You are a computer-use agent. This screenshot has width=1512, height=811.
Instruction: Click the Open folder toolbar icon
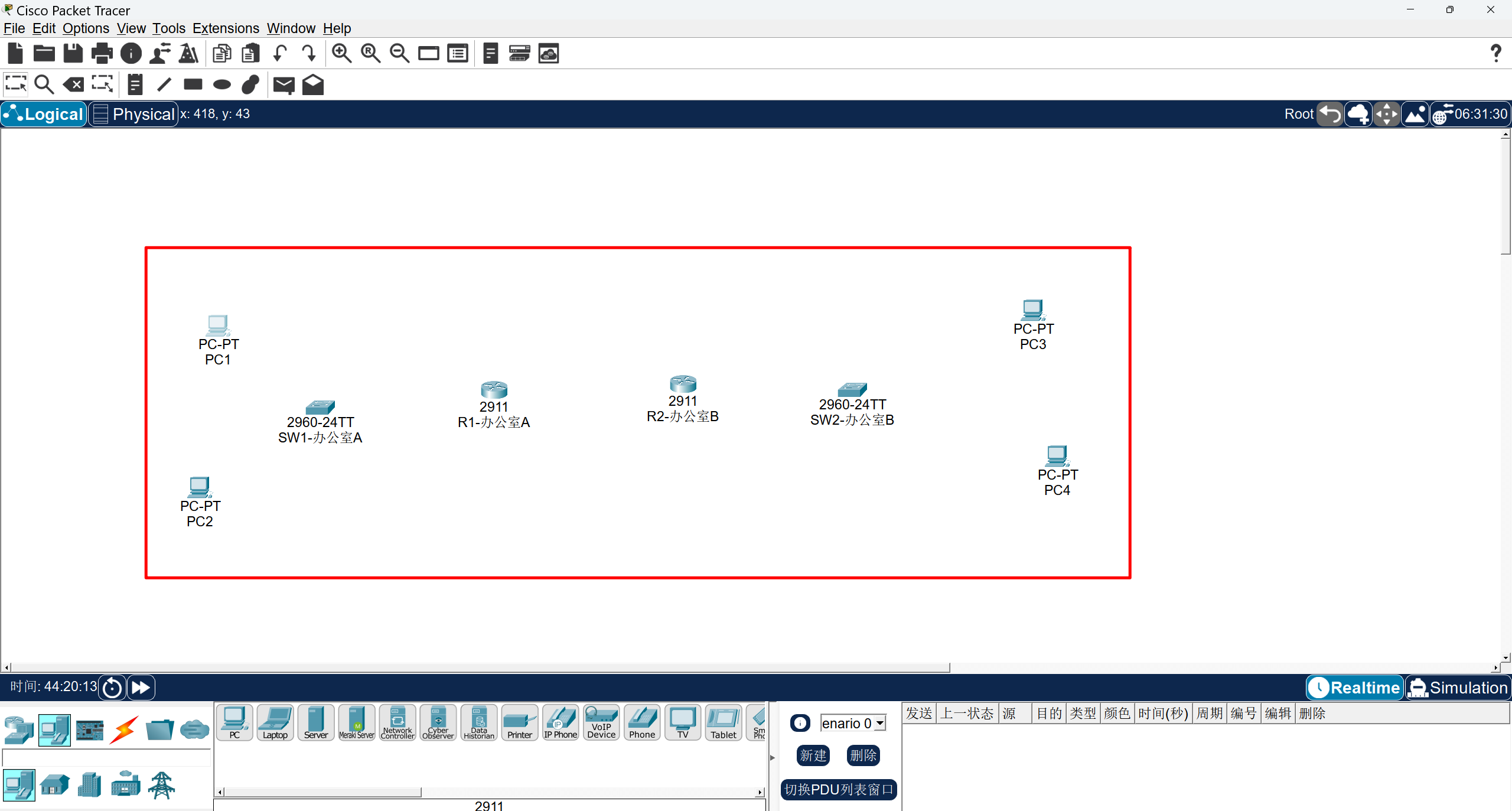44,54
